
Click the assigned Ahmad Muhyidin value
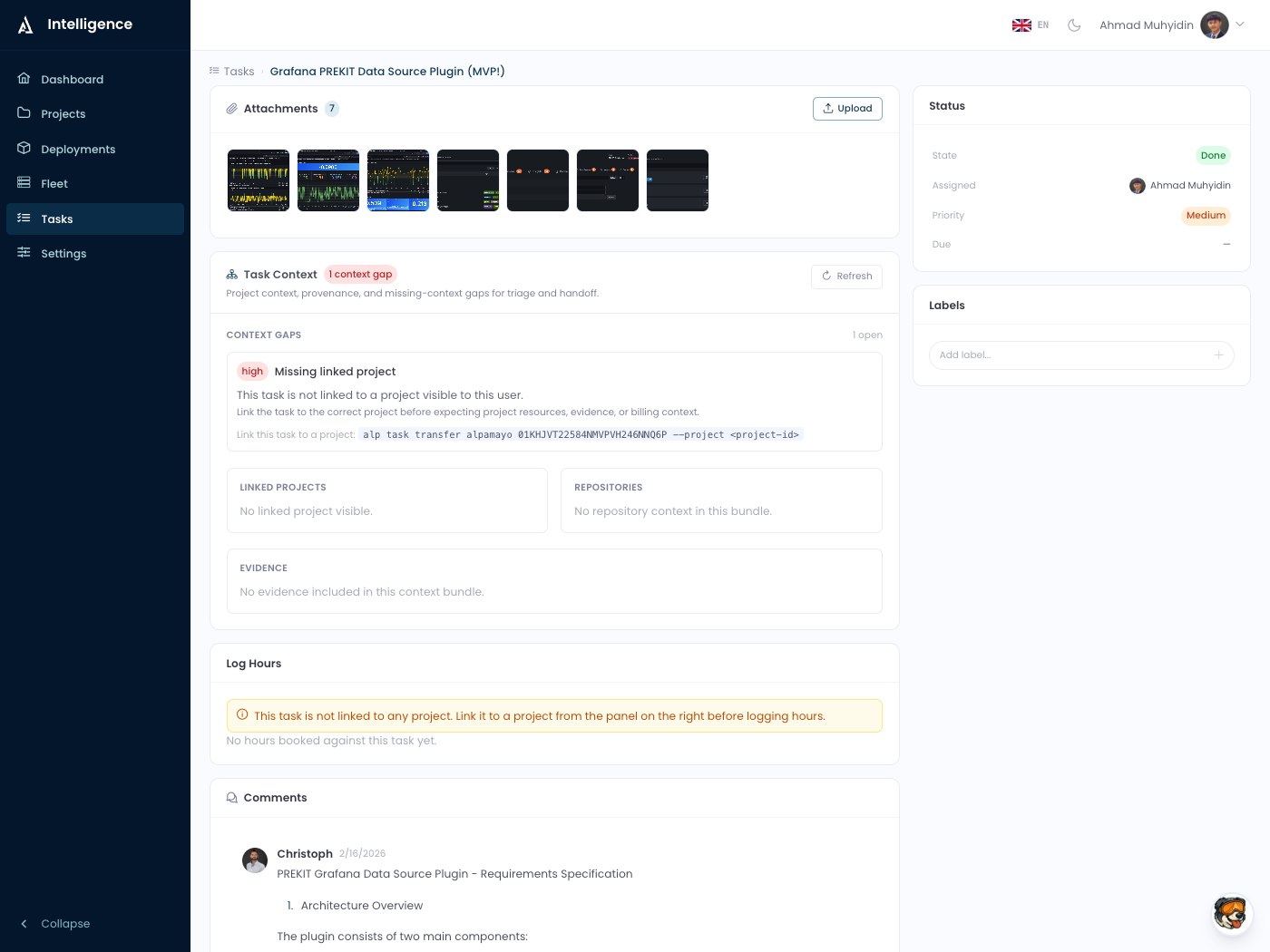1180,186
